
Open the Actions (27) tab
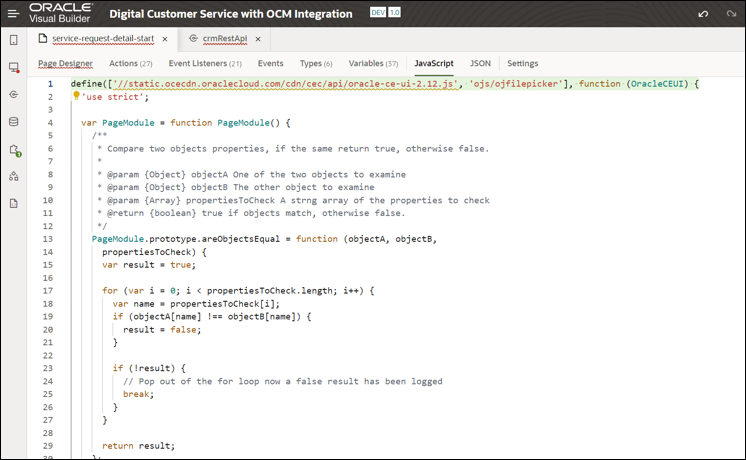[131, 63]
